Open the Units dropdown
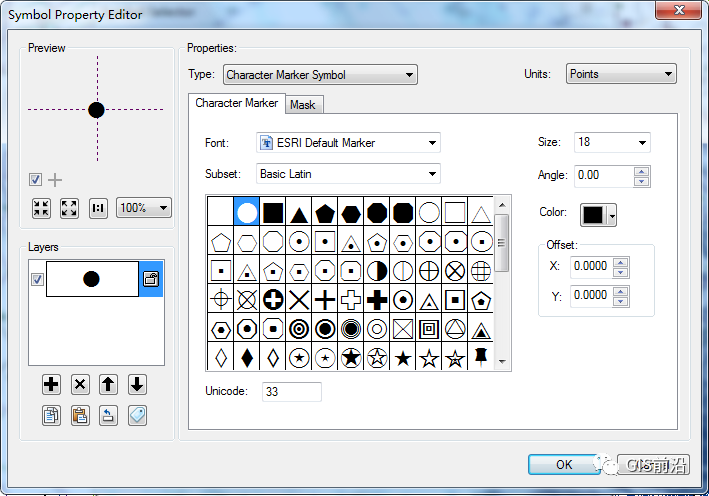 coord(621,74)
